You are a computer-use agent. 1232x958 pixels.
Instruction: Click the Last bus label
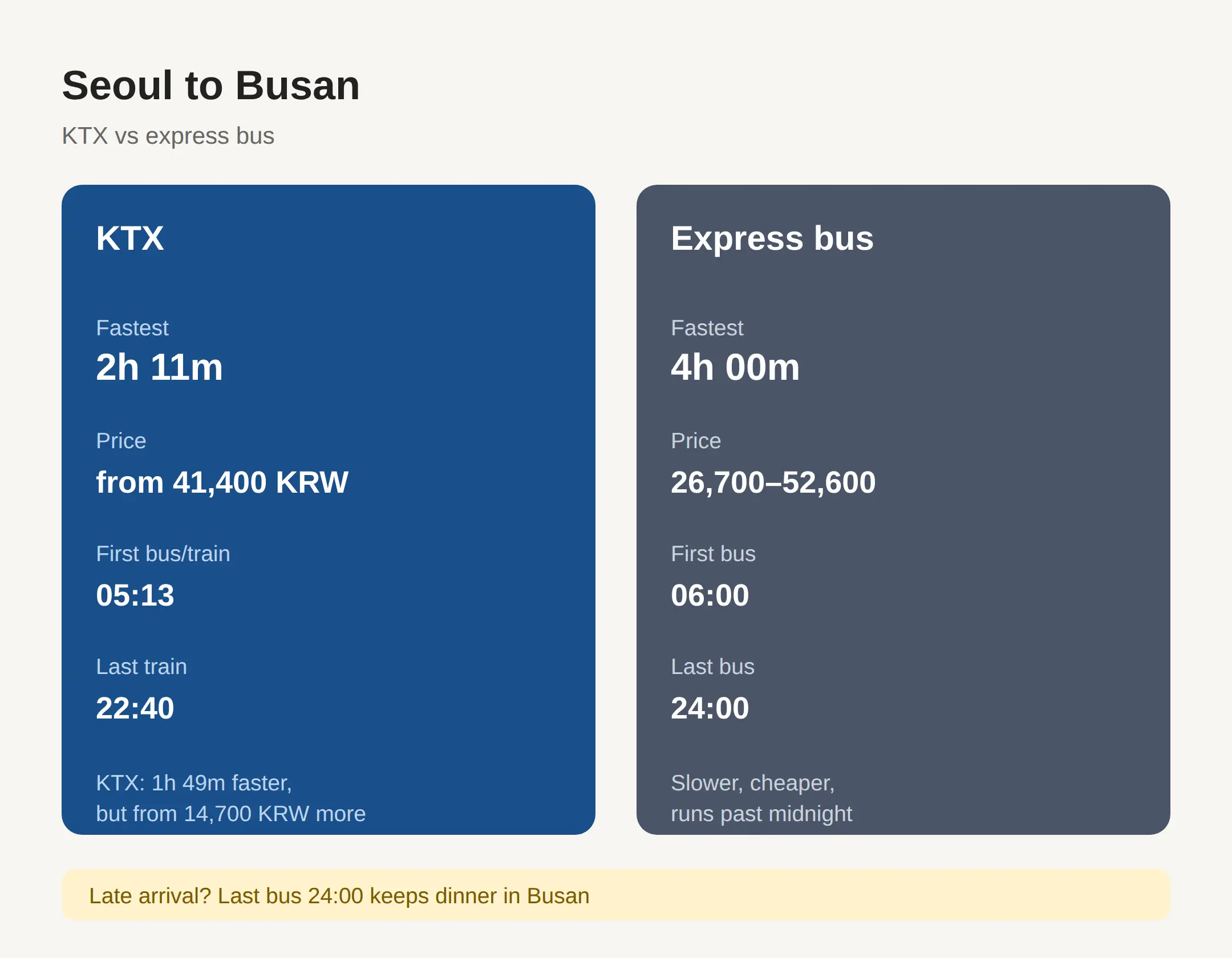coord(712,667)
